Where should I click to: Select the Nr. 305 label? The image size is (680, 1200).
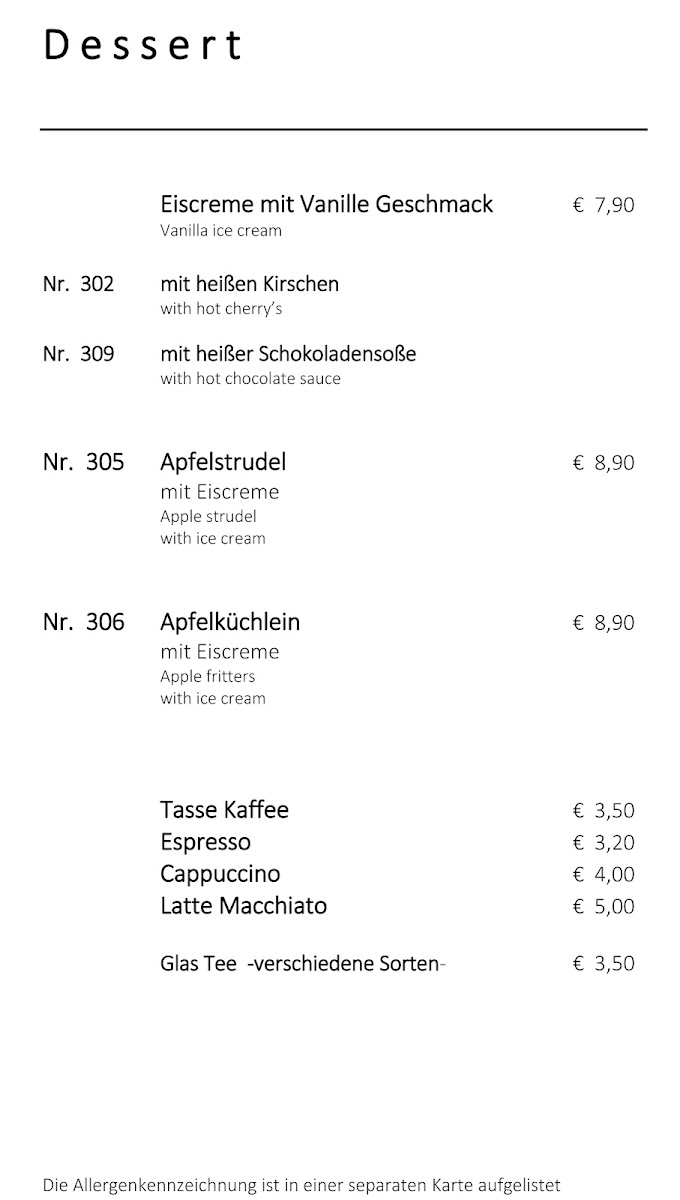click(x=84, y=462)
